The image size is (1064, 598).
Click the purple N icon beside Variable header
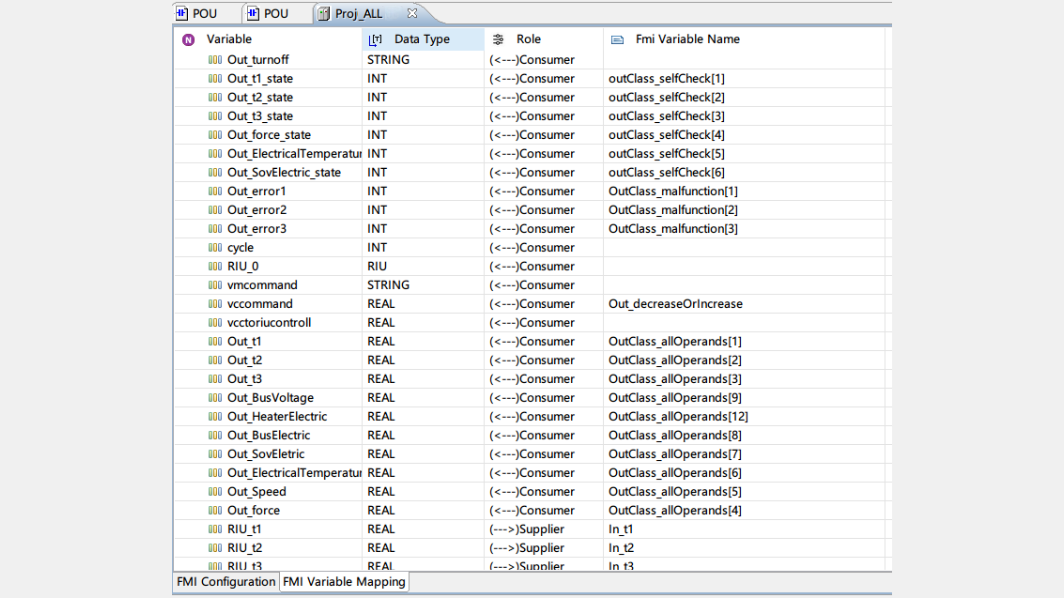tap(188, 40)
